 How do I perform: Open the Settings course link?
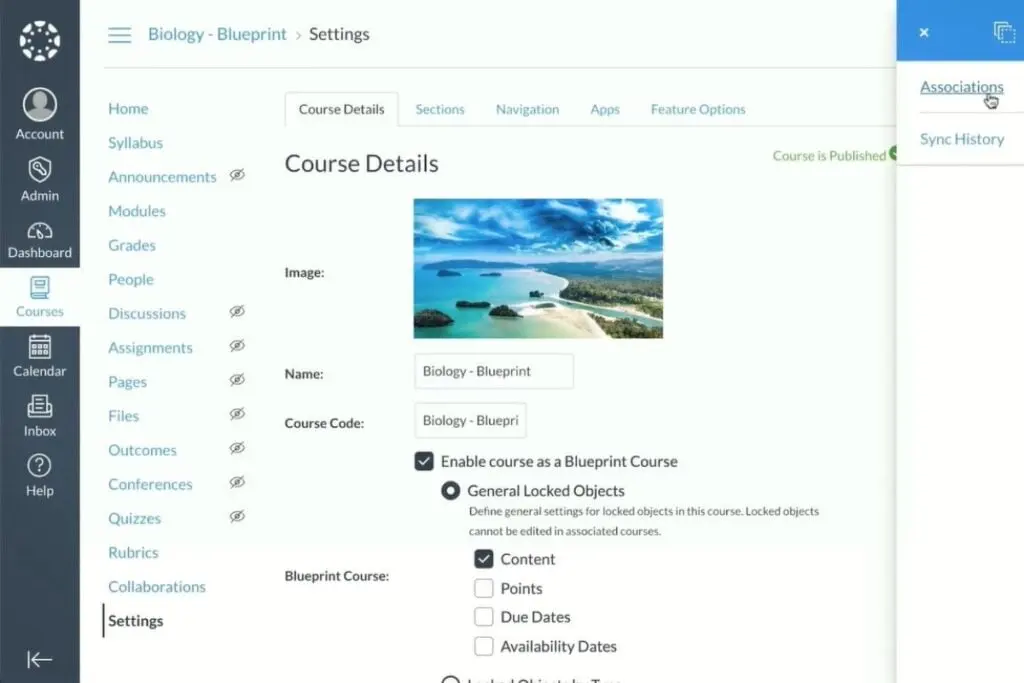(136, 621)
